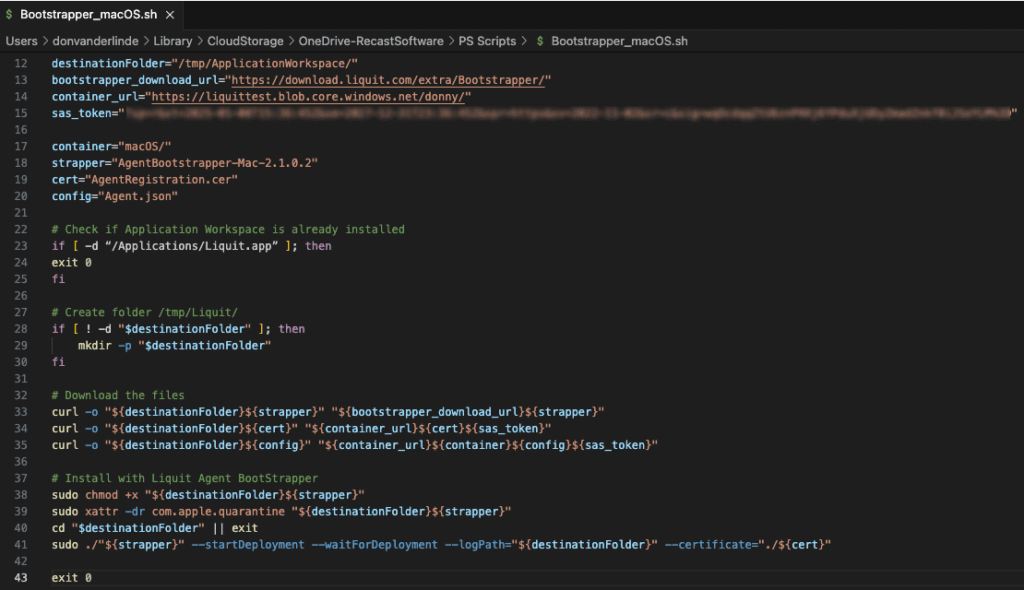Viewport: 1024px width, 590px height.
Task: Click the final 'exit 0' statement
Action: point(70,577)
